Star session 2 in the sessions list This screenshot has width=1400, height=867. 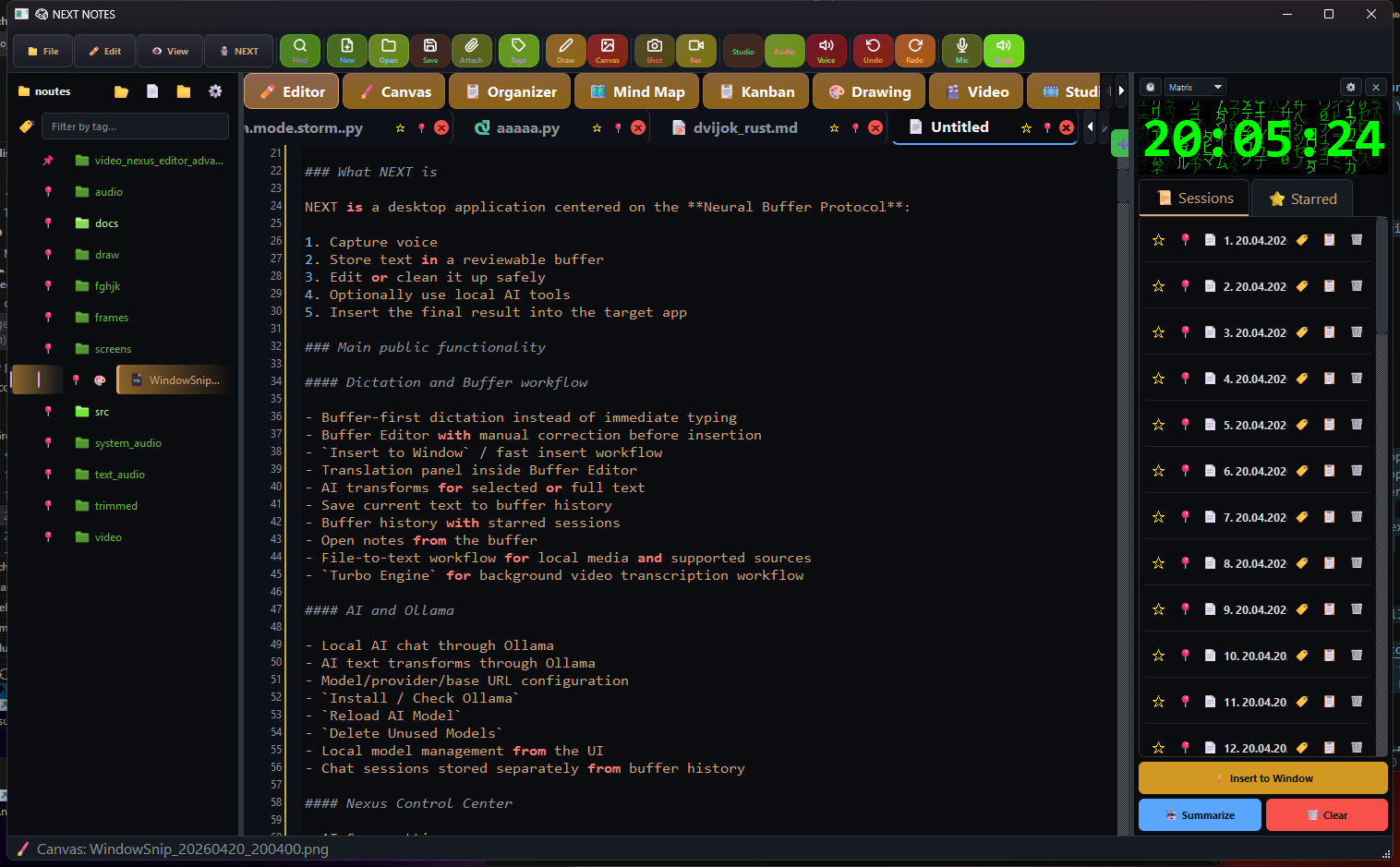pyautogui.click(x=1158, y=286)
